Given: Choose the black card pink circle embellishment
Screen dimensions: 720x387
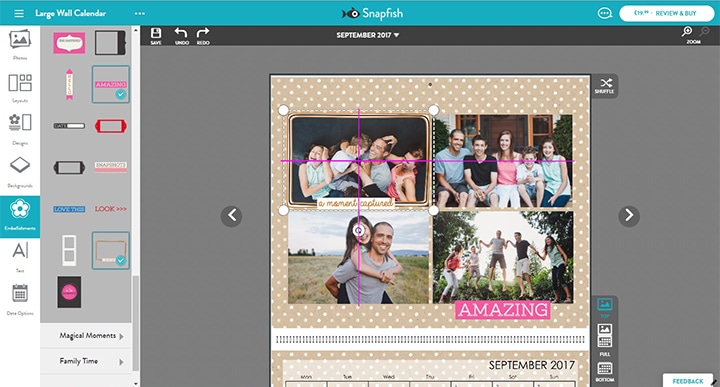Looking at the screenshot, I should (x=69, y=292).
